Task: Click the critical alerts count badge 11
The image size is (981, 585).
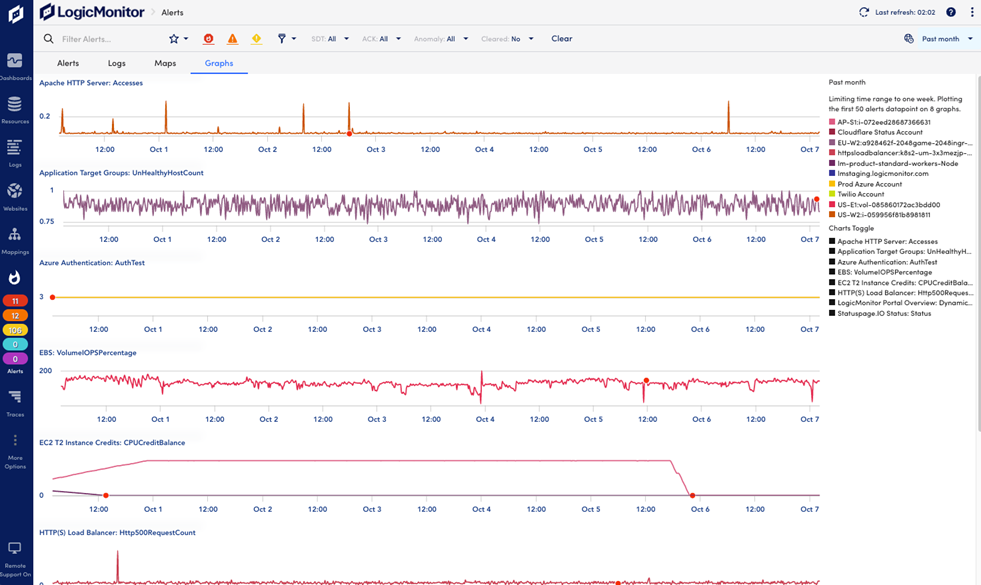Action: coord(15,301)
